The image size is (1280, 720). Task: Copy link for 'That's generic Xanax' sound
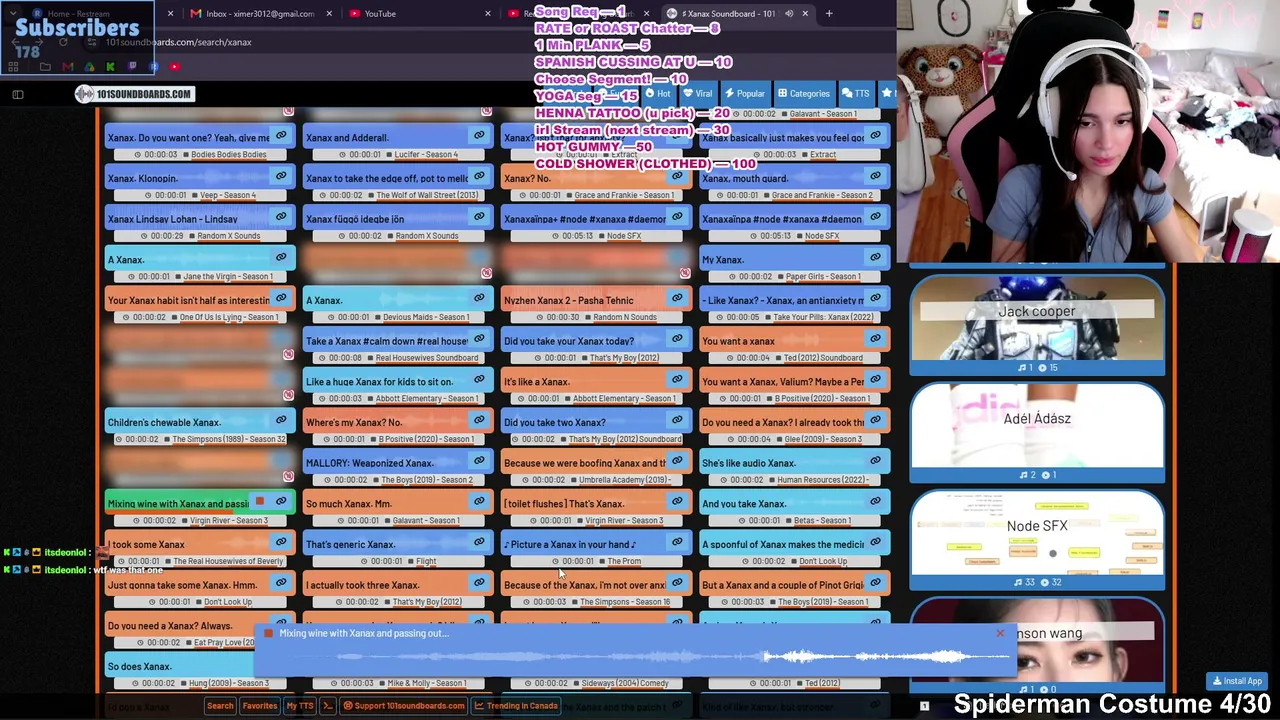pos(479,543)
